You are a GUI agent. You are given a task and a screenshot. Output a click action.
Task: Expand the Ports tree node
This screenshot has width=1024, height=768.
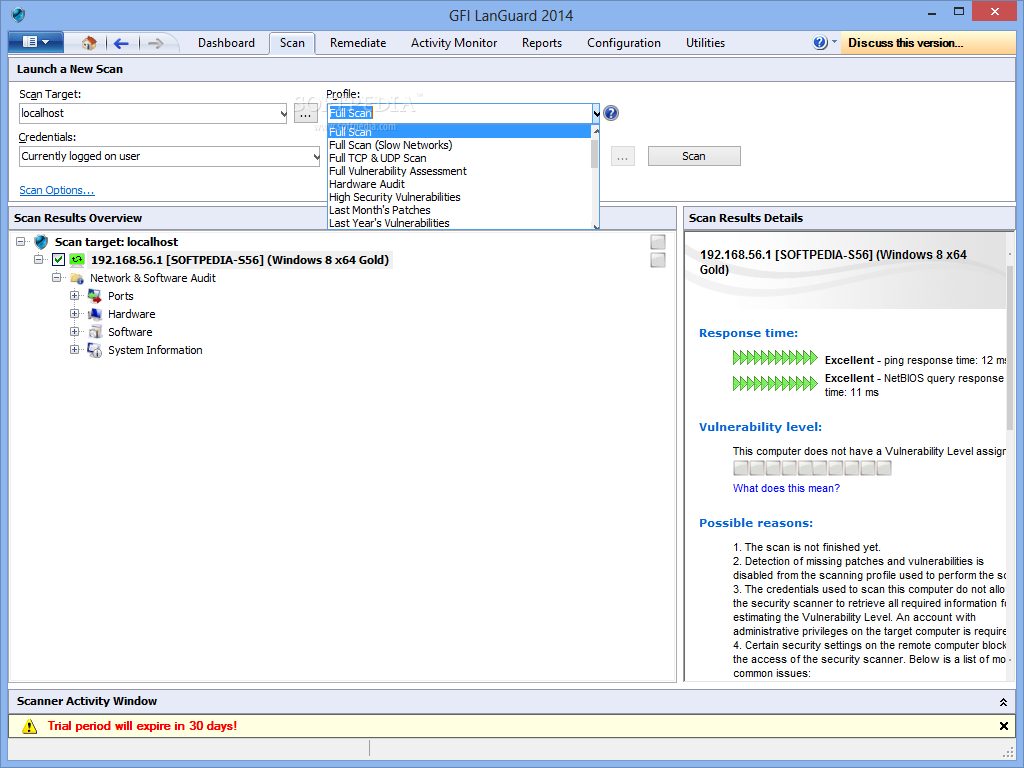(x=74, y=296)
